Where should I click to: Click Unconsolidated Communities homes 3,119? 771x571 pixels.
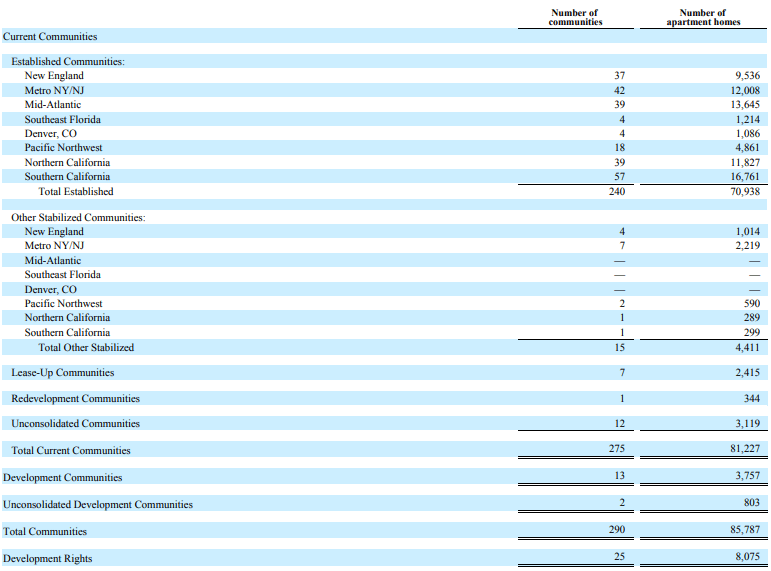click(x=747, y=423)
